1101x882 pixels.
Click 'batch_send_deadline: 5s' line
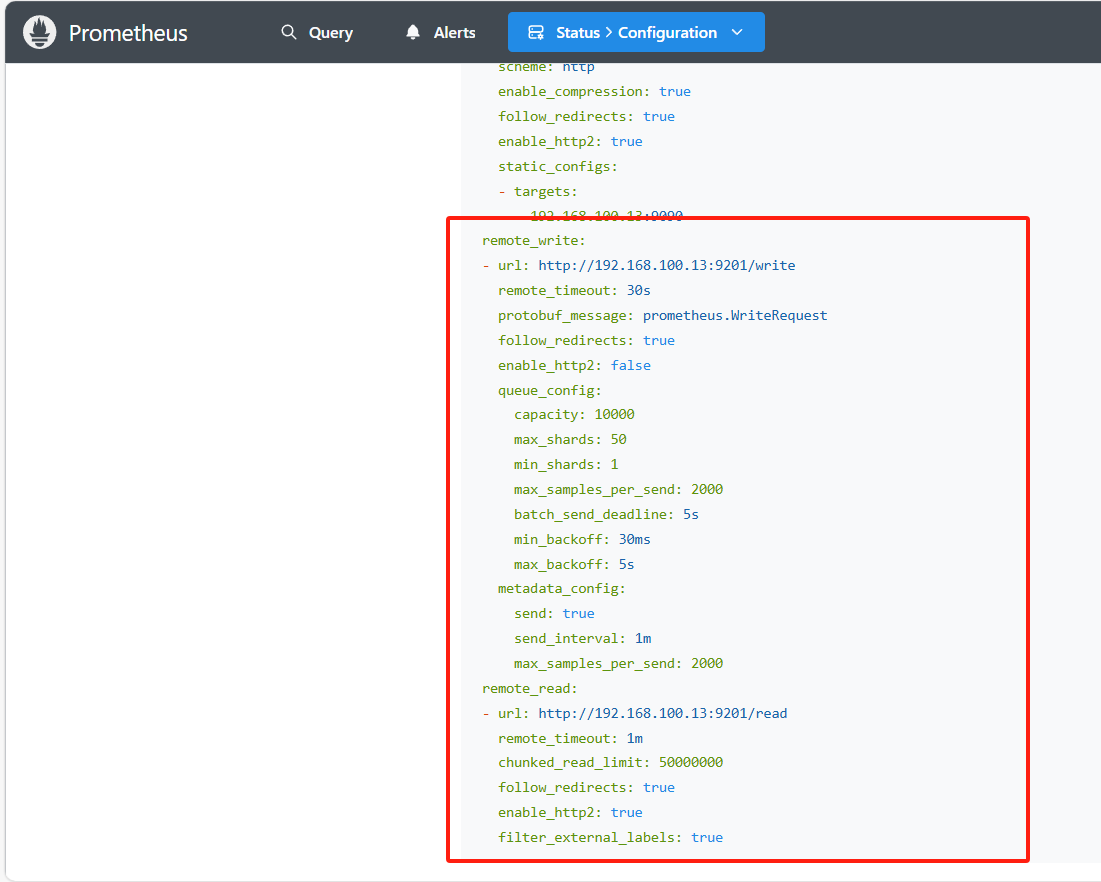[x=606, y=515]
